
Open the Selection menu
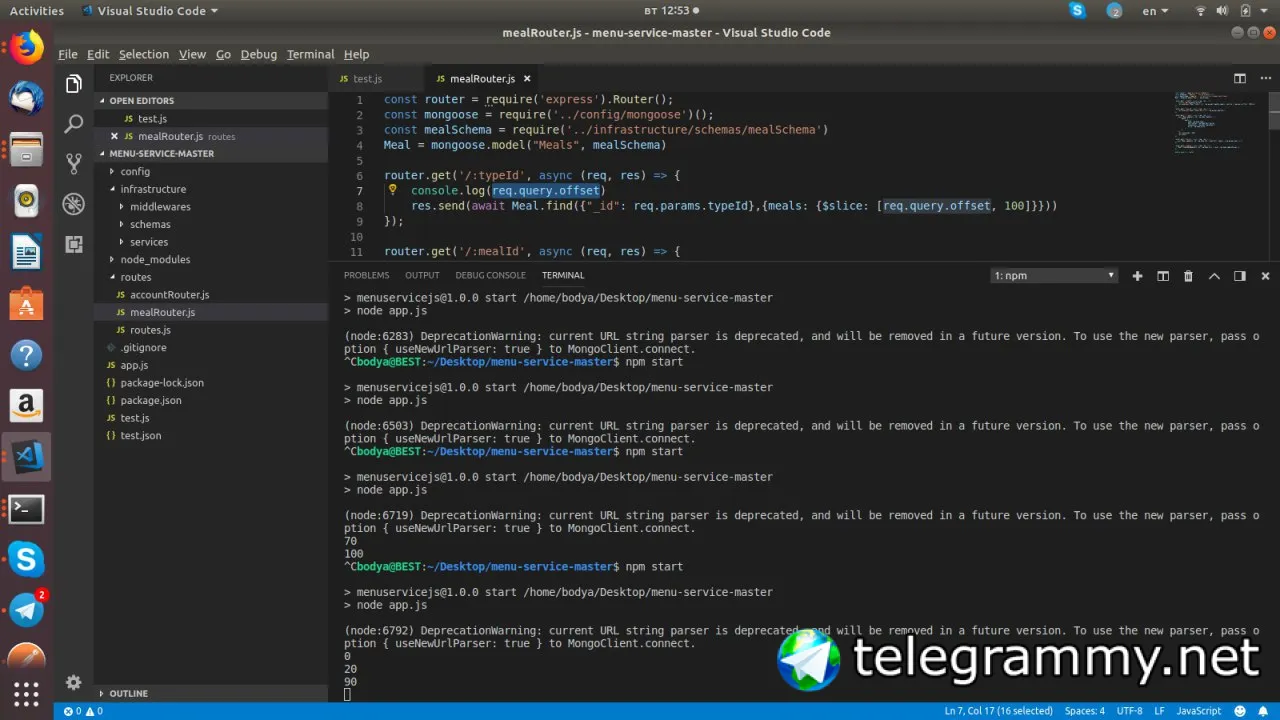[x=144, y=54]
